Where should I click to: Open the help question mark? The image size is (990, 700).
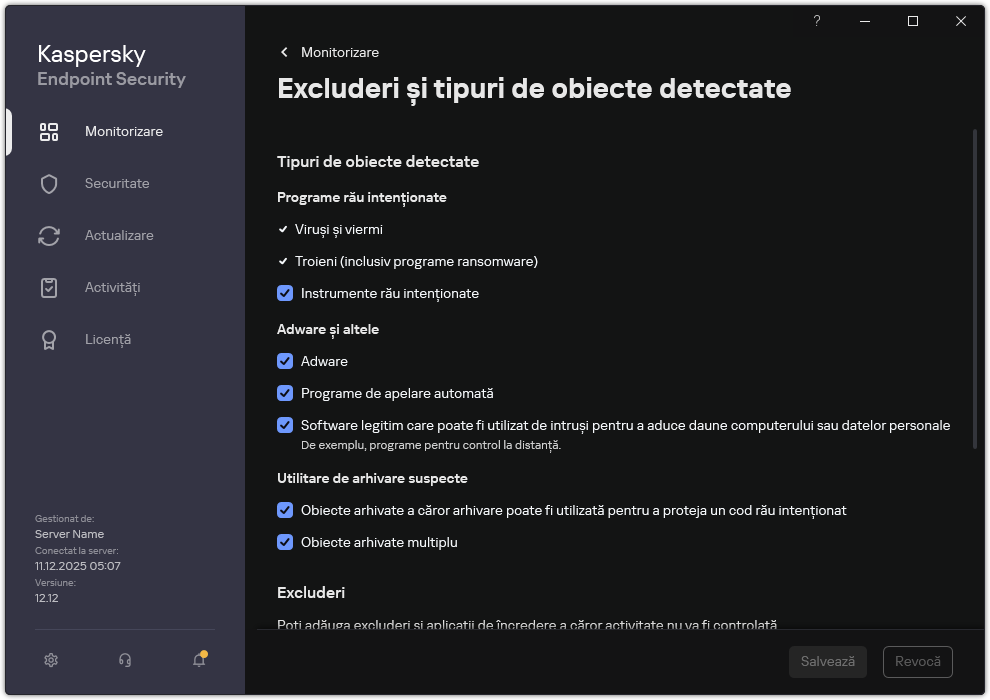[816, 21]
